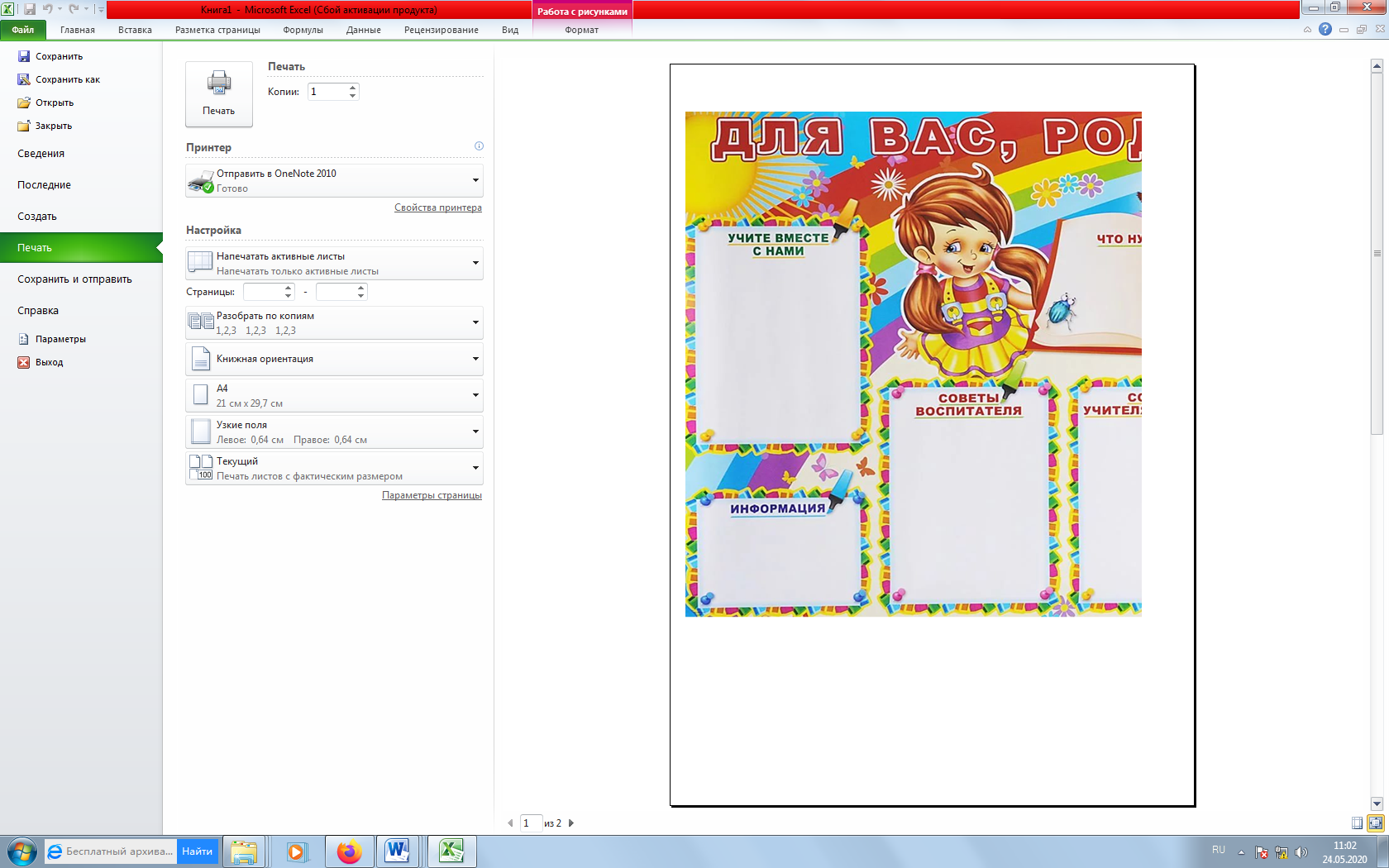Open the Напечатать активные листы dropdown
The image size is (1389, 868).
click(334, 263)
